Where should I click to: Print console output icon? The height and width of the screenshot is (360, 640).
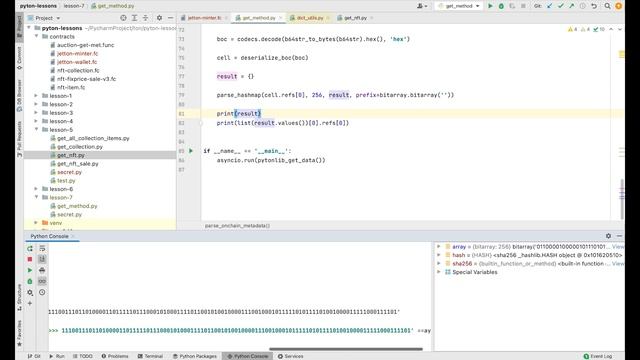(x=42, y=270)
